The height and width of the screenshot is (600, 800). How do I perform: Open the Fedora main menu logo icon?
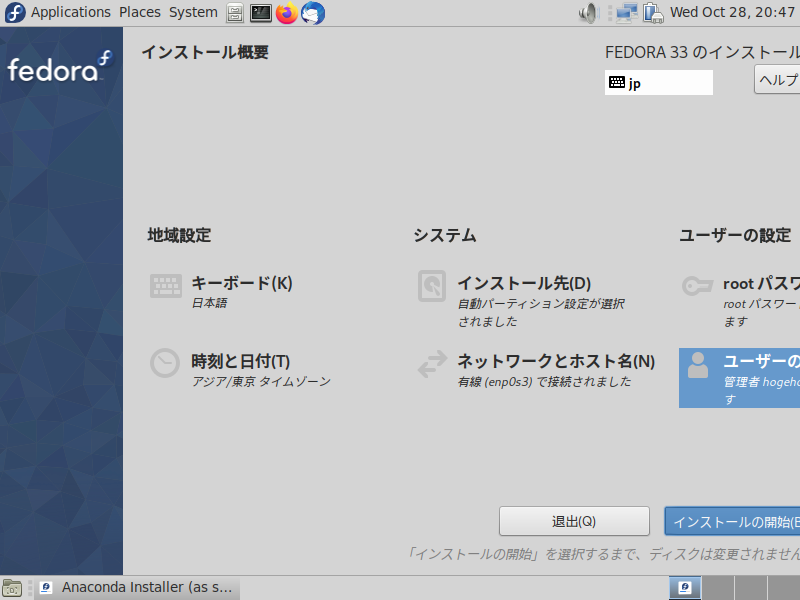tap(15, 12)
